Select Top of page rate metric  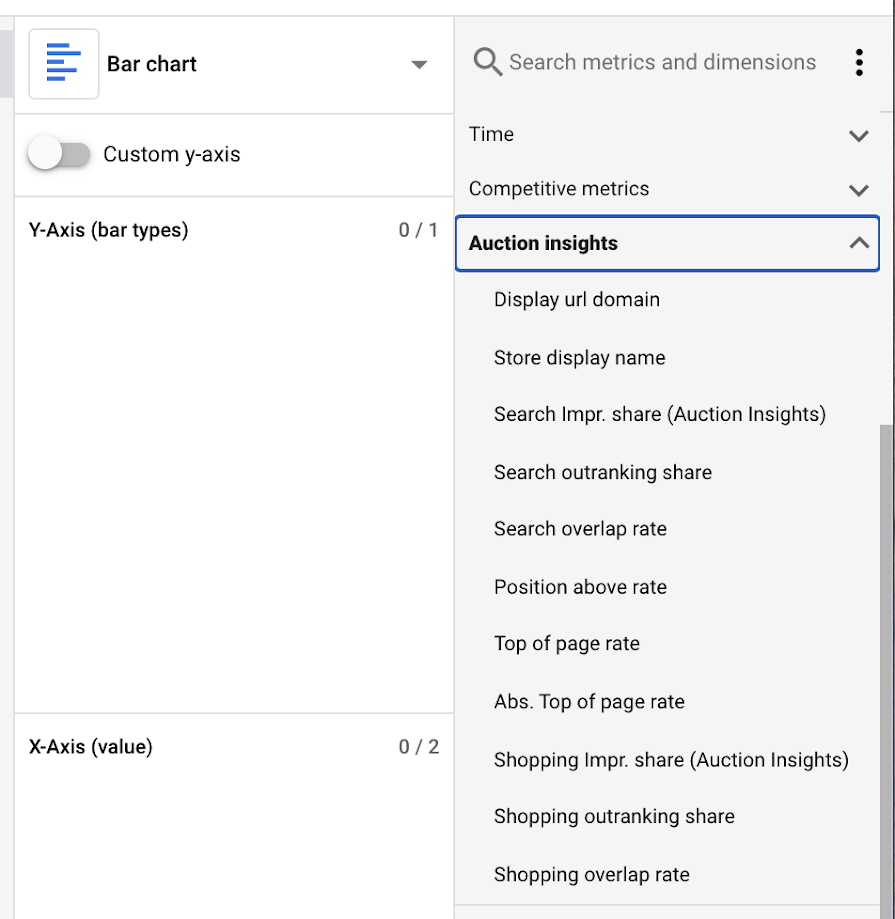(x=567, y=644)
